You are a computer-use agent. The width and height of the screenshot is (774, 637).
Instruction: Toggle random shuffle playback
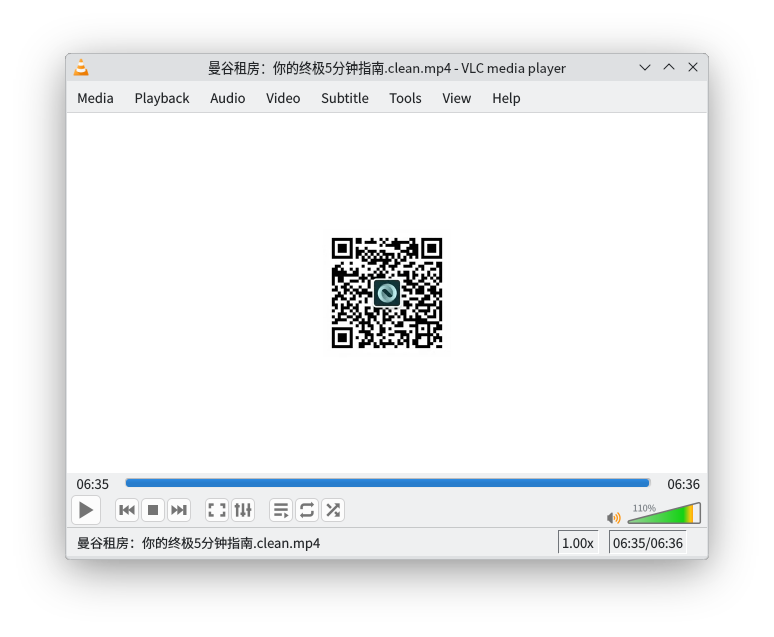[x=333, y=510]
